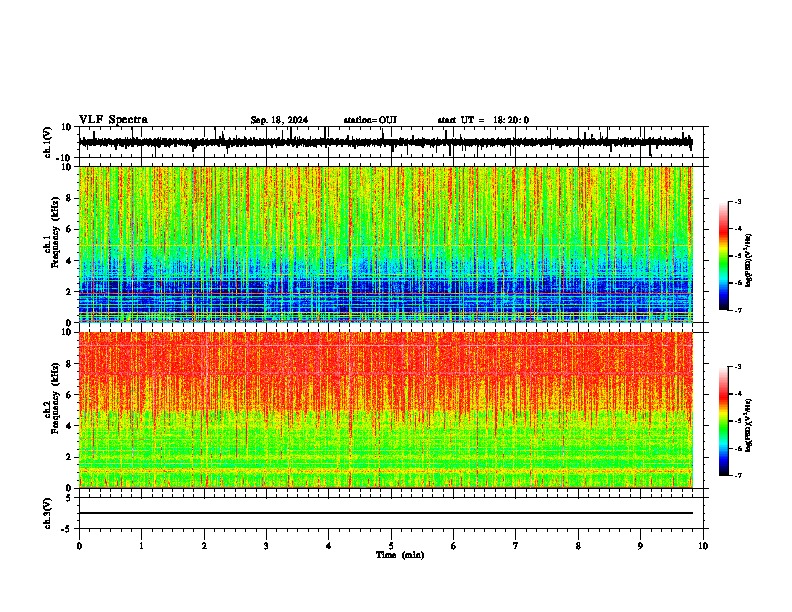This screenshot has width=792, height=612.
Task: Select the date text "Sep. 18, 2024"
Action: 279,120
